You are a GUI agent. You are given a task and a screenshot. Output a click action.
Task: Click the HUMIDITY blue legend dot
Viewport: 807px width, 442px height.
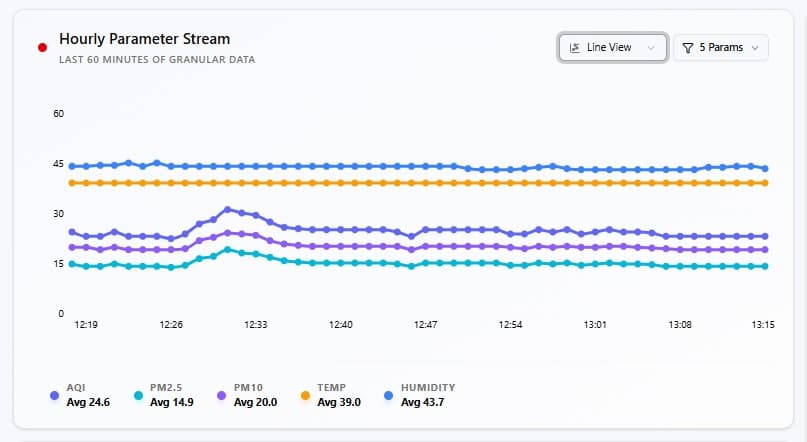click(389, 395)
